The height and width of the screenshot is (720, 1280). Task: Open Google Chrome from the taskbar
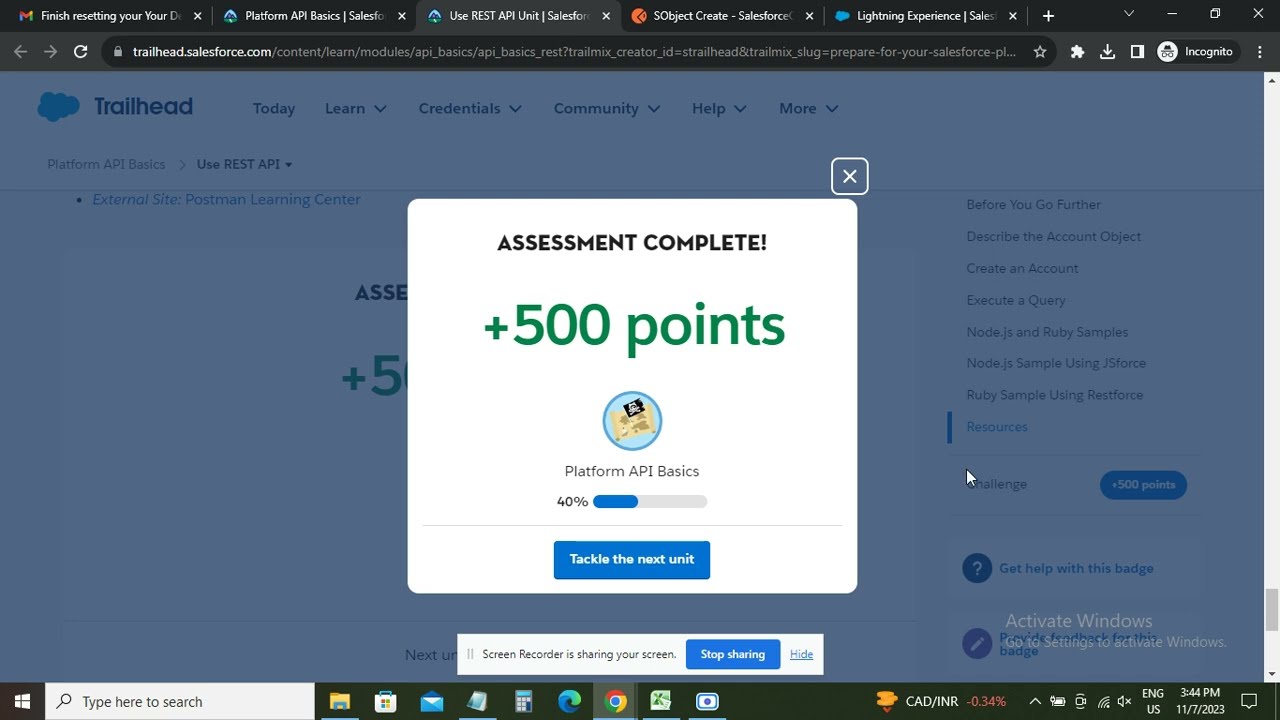pyautogui.click(x=615, y=701)
